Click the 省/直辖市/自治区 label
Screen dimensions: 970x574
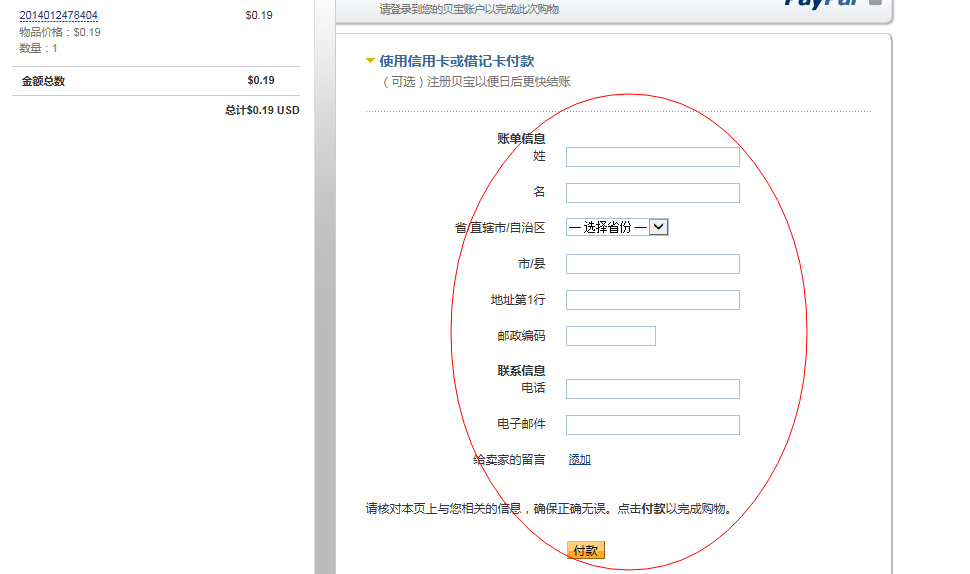[x=500, y=228]
